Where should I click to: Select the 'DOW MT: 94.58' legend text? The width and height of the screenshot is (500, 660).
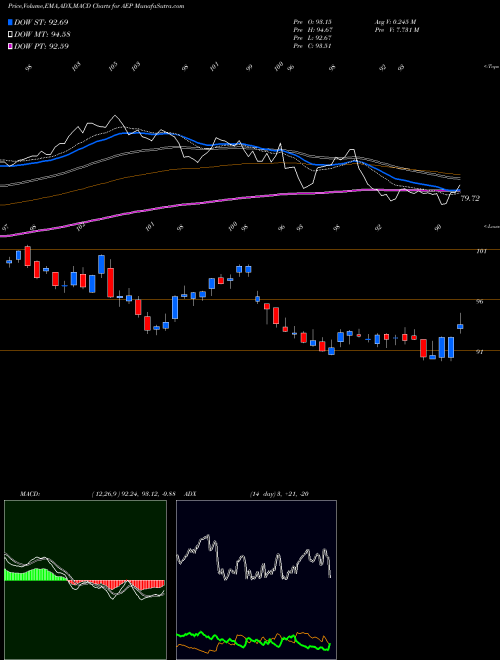pos(42,35)
